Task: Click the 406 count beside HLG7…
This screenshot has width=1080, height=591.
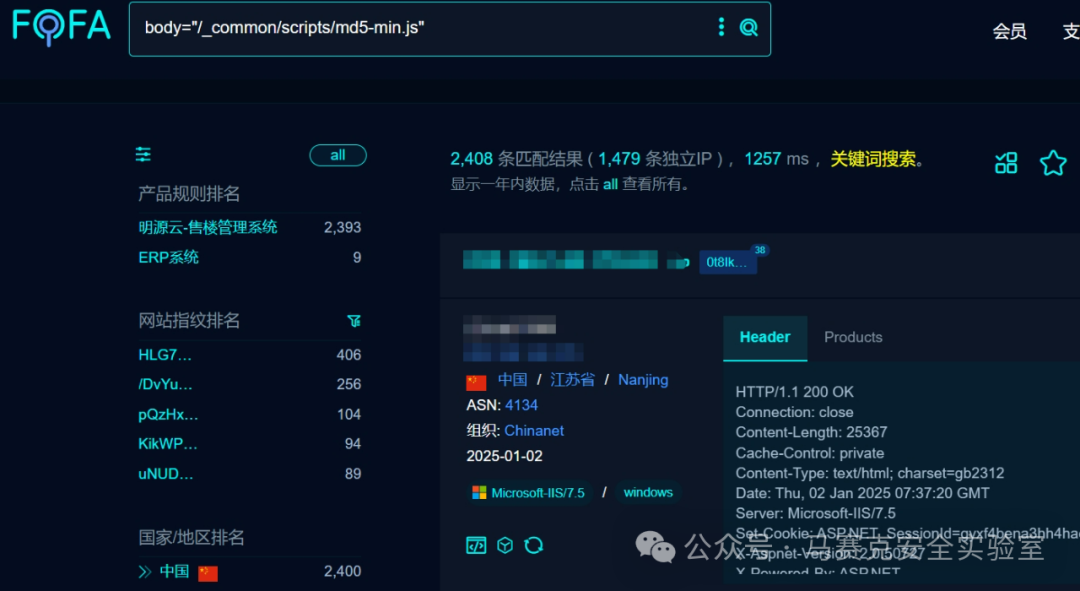Action: coord(349,355)
